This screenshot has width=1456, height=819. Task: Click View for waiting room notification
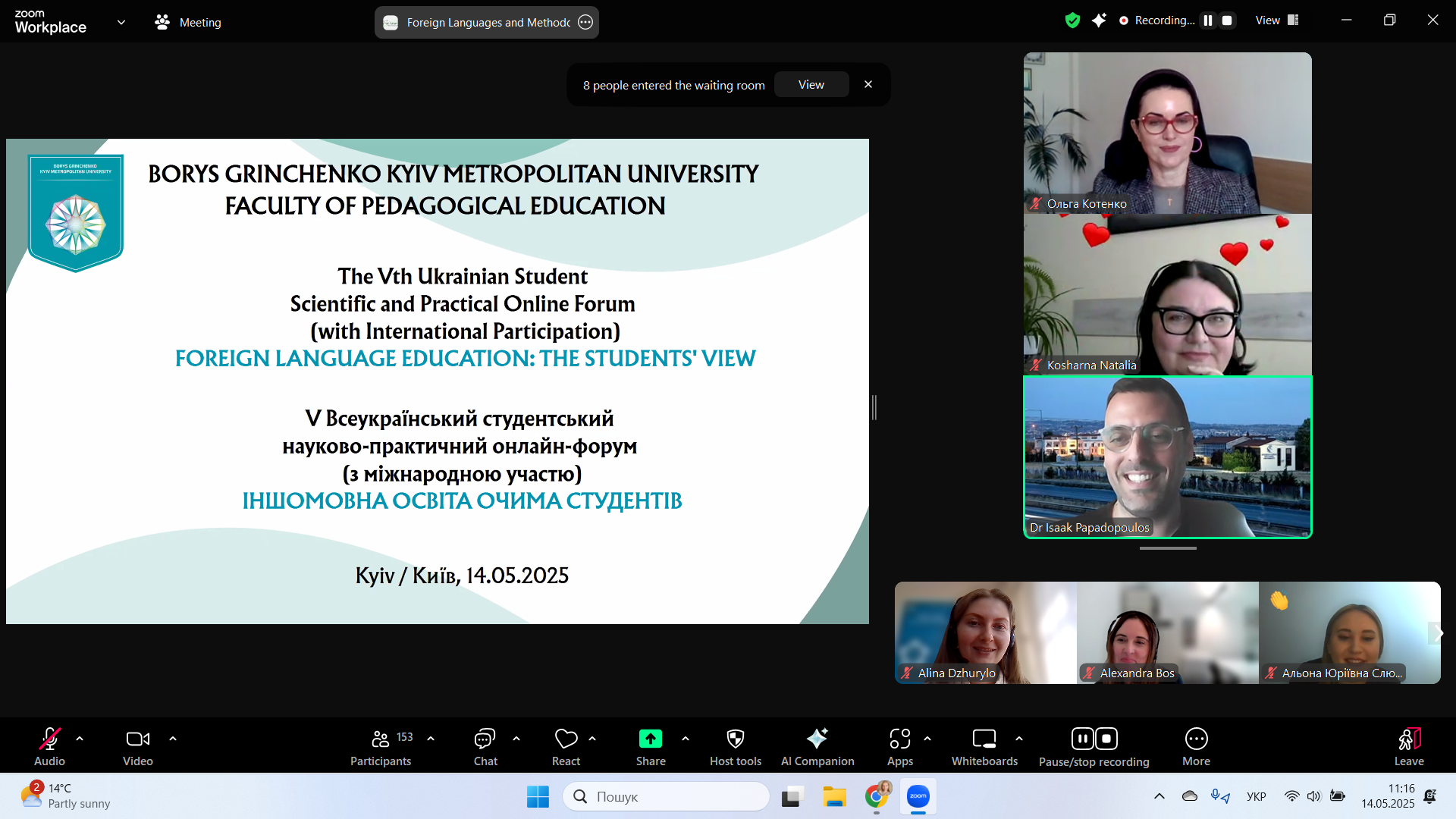click(x=811, y=85)
